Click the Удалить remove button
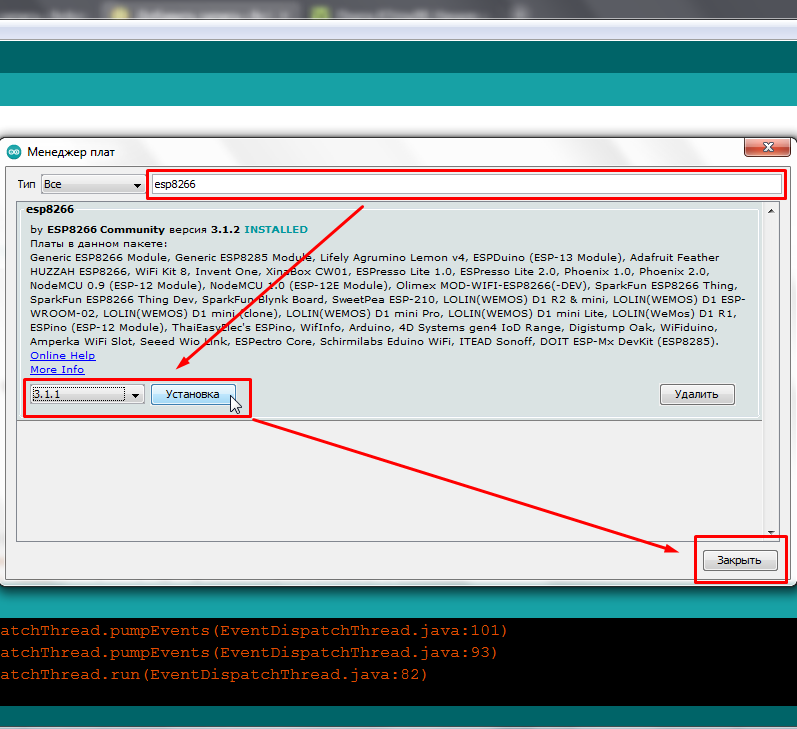797x729 pixels. click(x=697, y=394)
